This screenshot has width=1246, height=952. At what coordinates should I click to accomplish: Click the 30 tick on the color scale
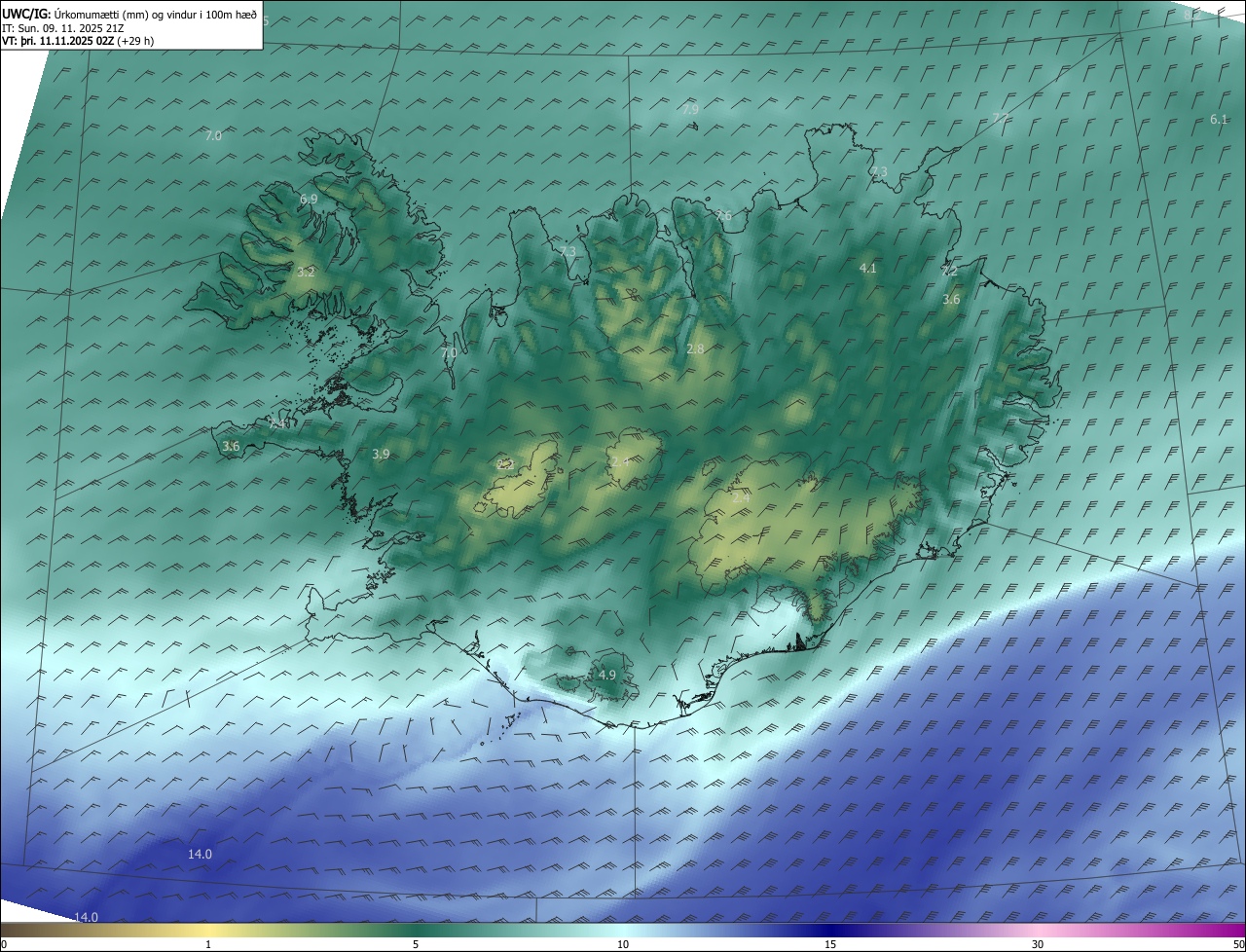(x=1038, y=945)
